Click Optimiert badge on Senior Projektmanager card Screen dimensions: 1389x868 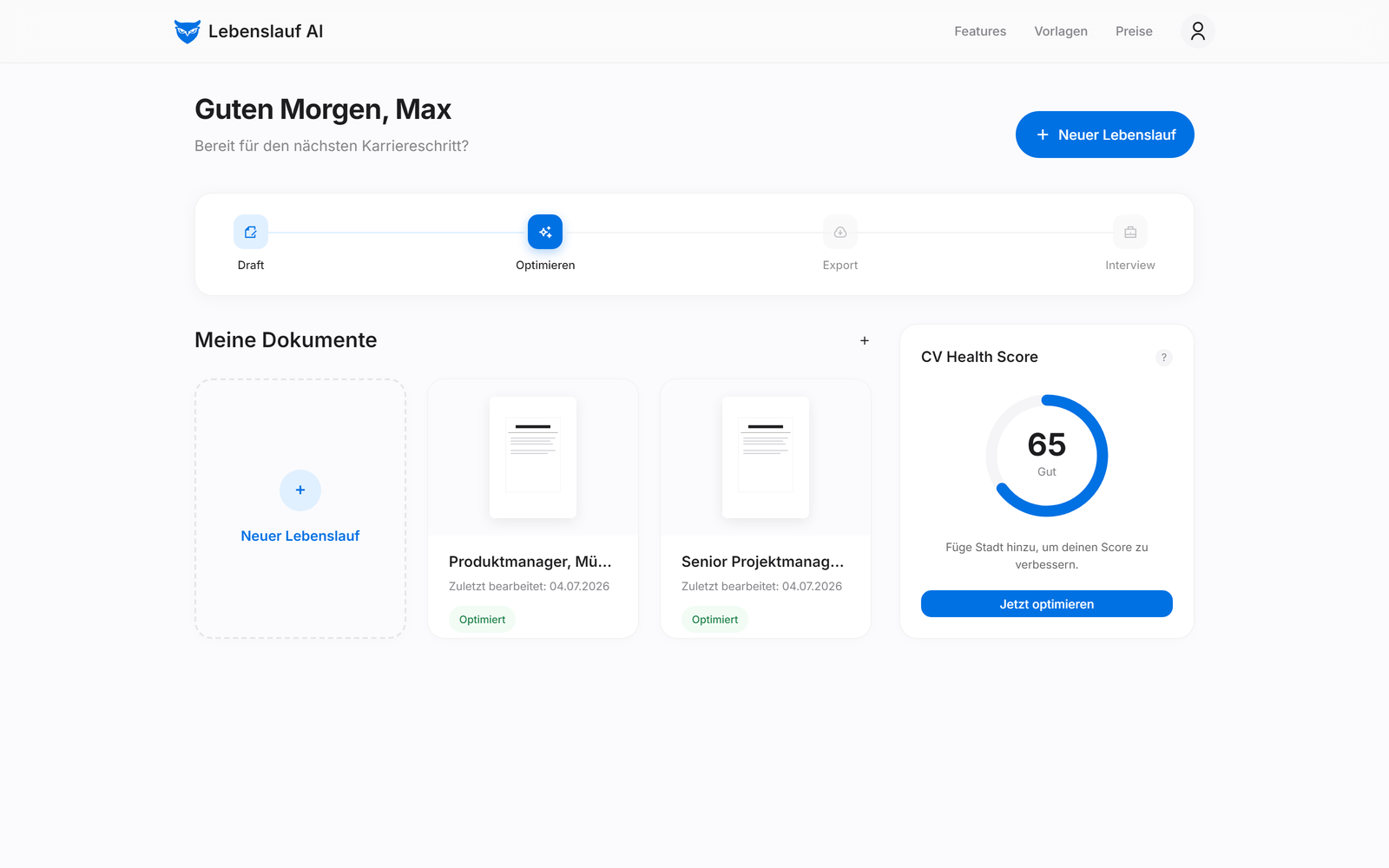click(714, 620)
